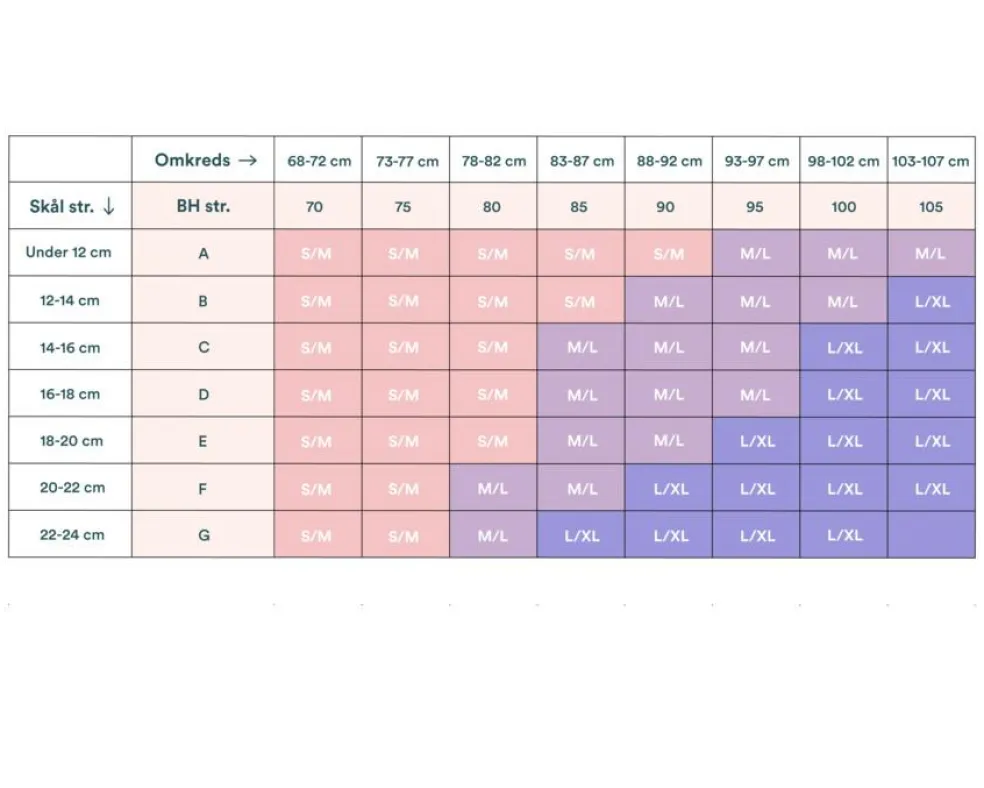Click BH size "85" in the size row
The width and height of the screenshot is (984, 788).
581,207
